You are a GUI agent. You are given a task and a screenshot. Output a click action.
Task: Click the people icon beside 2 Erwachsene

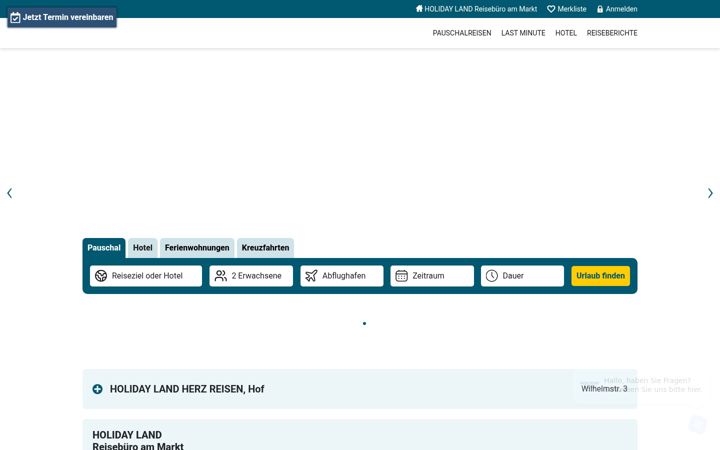click(x=221, y=276)
